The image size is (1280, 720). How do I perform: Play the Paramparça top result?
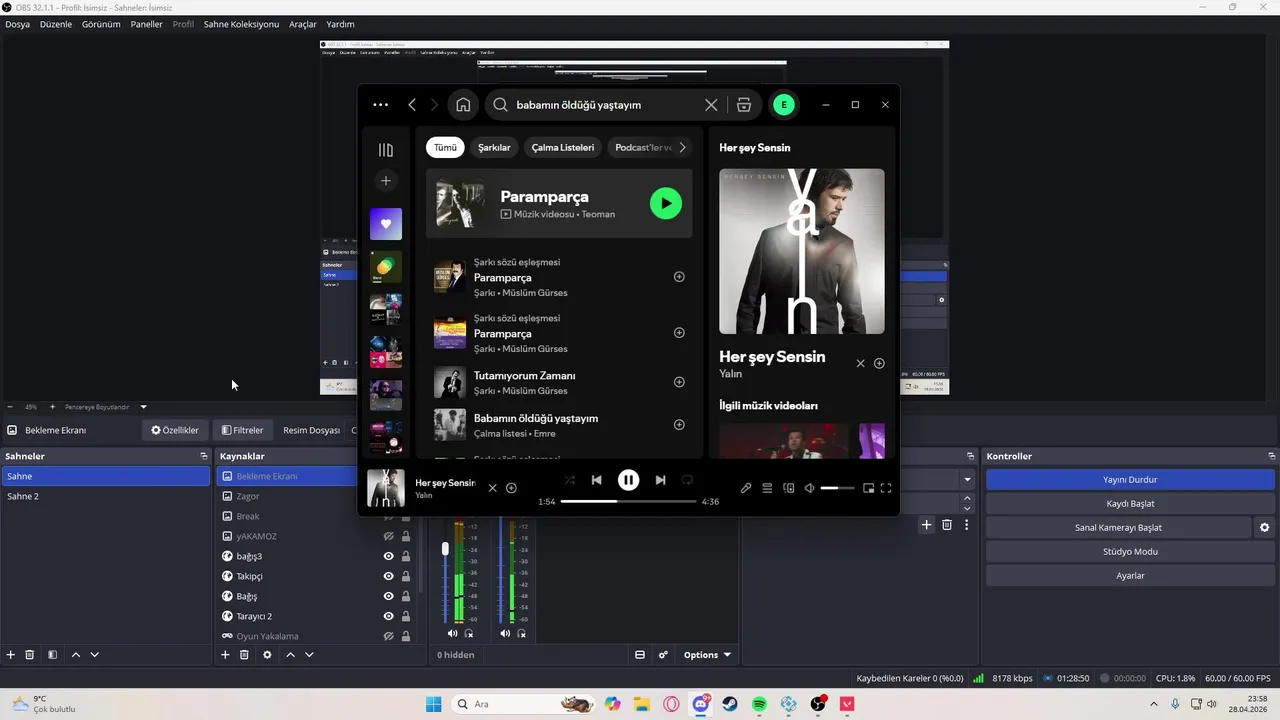click(x=666, y=203)
